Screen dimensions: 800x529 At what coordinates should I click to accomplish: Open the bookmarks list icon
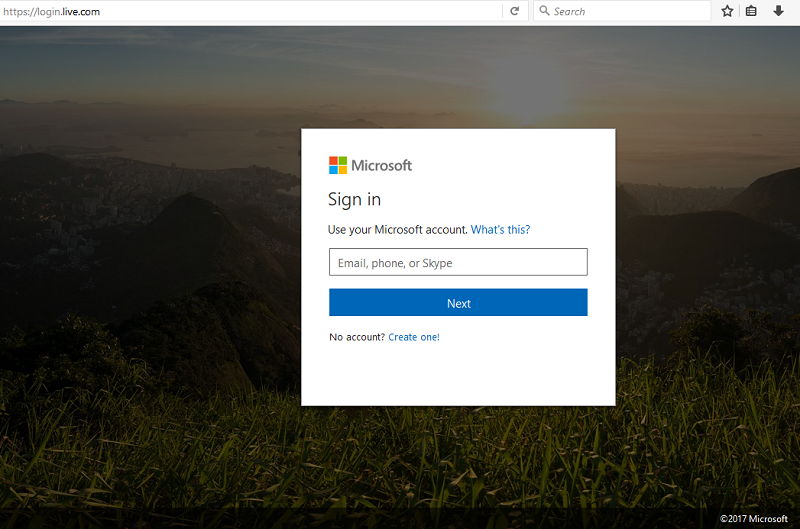[x=751, y=11]
